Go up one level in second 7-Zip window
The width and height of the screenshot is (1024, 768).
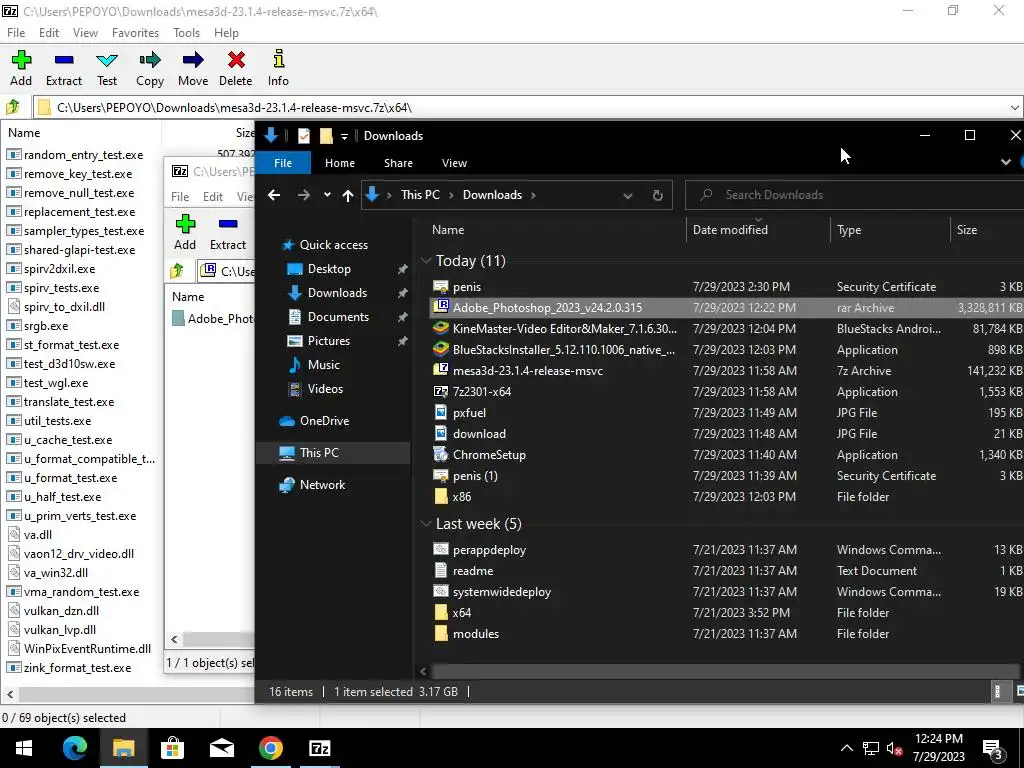[x=176, y=270]
